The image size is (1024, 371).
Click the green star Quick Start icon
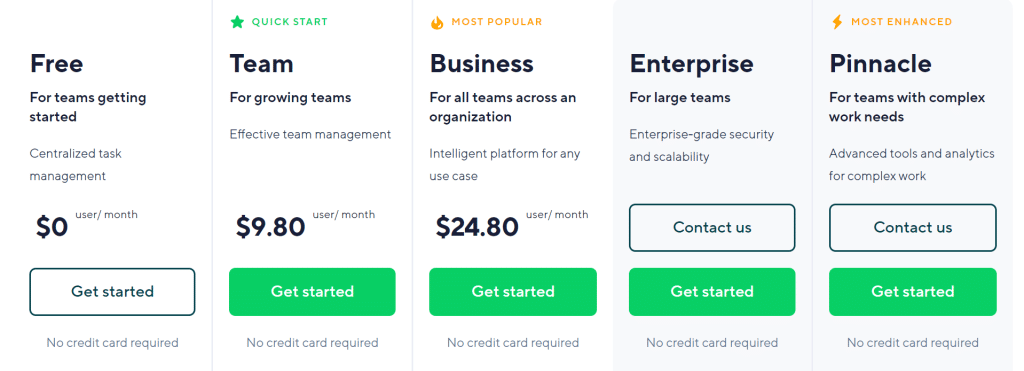[x=237, y=22]
